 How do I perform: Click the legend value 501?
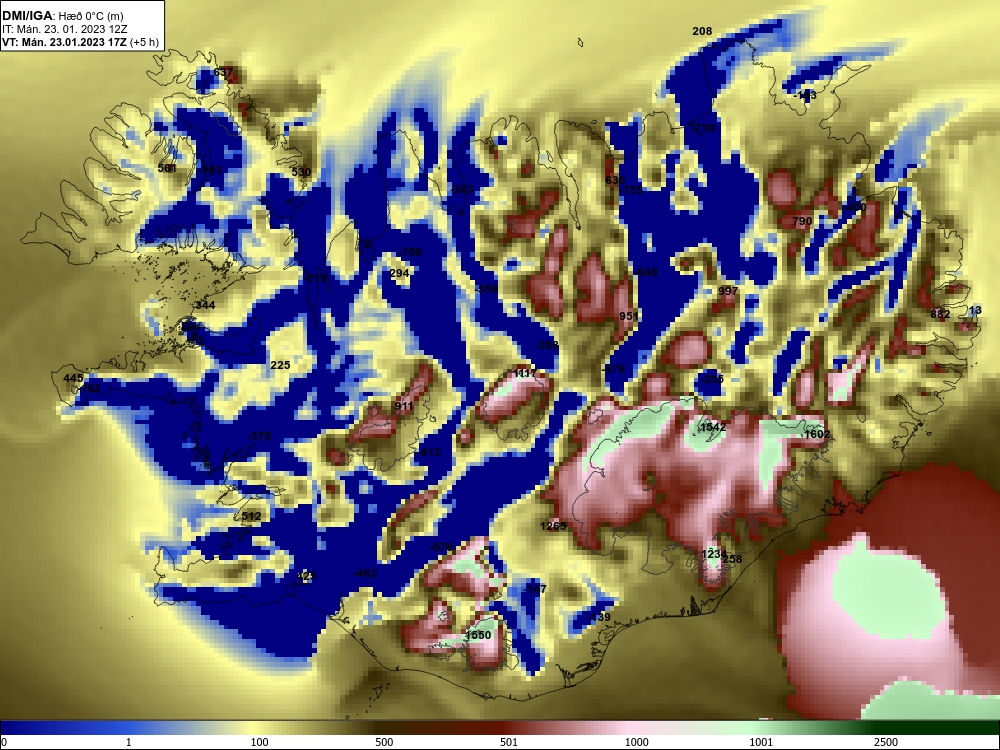pyautogui.click(x=509, y=742)
